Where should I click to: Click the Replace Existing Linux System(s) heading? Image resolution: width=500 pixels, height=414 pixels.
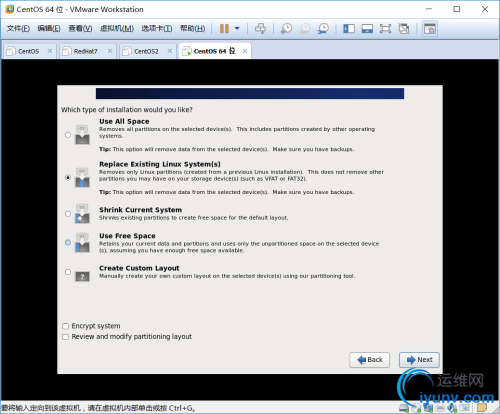[x=160, y=164]
